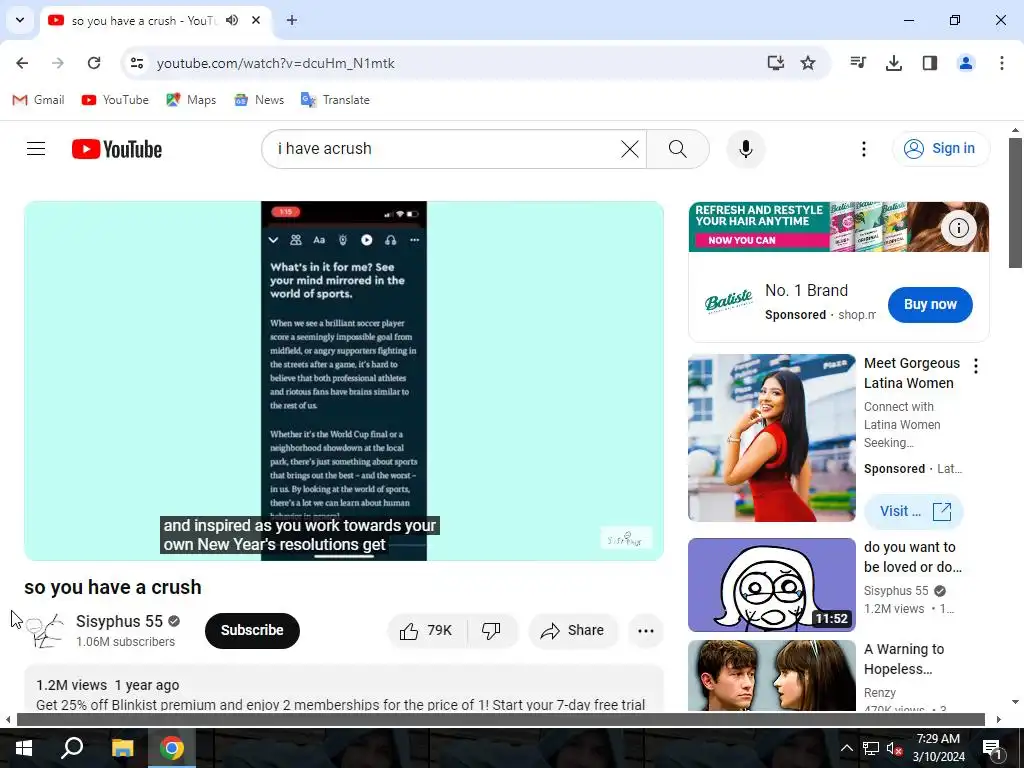Open YouTube hamburger guide menu
Viewport: 1024px width, 768px height.
[36, 149]
